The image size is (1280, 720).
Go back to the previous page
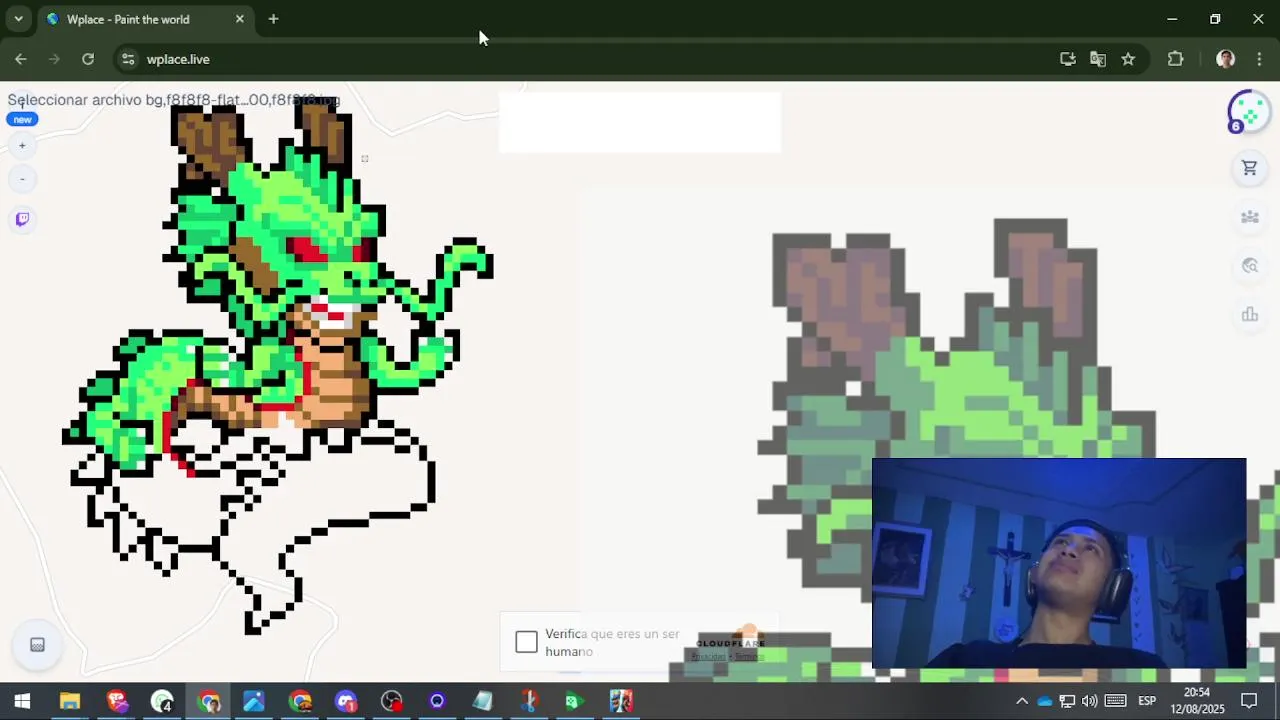pyautogui.click(x=21, y=59)
